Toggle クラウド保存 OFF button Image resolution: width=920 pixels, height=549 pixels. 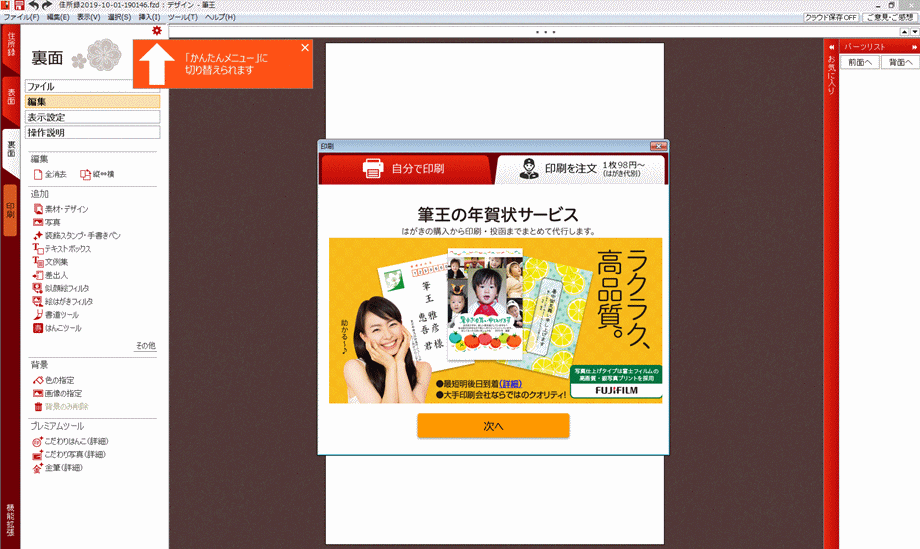pos(830,18)
